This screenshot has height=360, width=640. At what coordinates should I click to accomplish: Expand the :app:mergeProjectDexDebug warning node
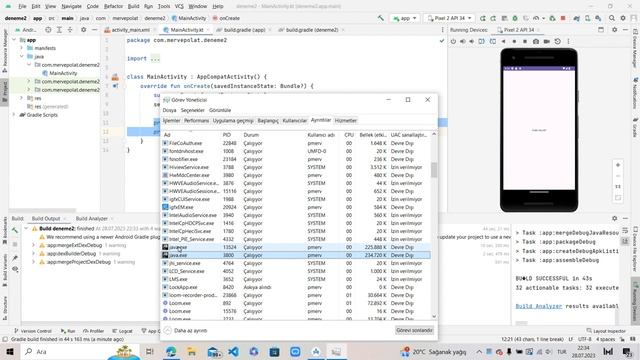point(34,262)
